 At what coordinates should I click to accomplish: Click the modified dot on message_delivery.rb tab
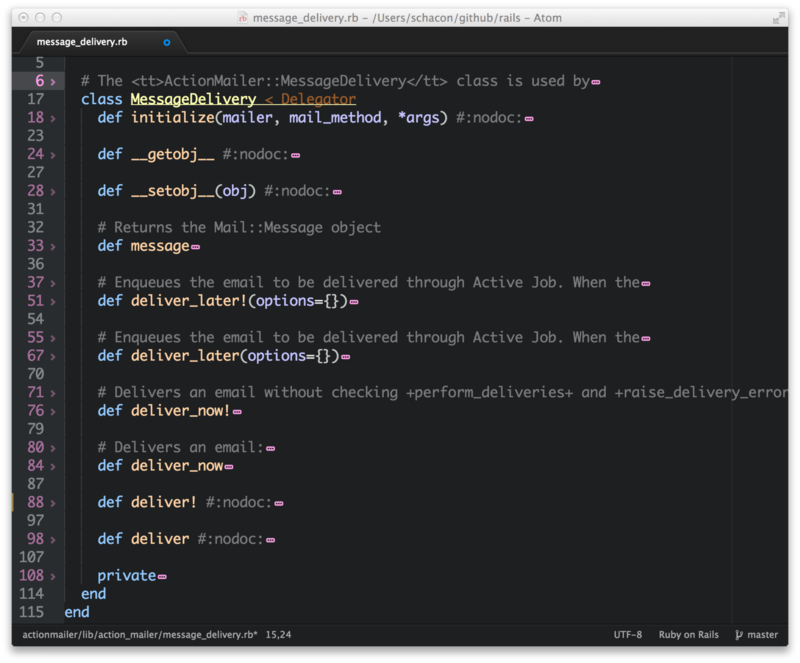pyautogui.click(x=167, y=42)
